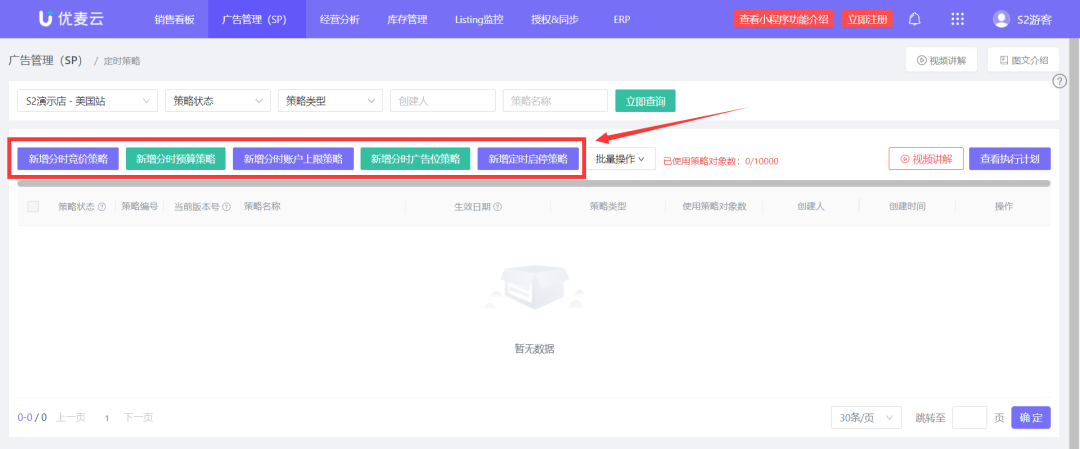Click the notification bell icon
The width and height of the screenshot is (1080, 449).
(914, 19)
